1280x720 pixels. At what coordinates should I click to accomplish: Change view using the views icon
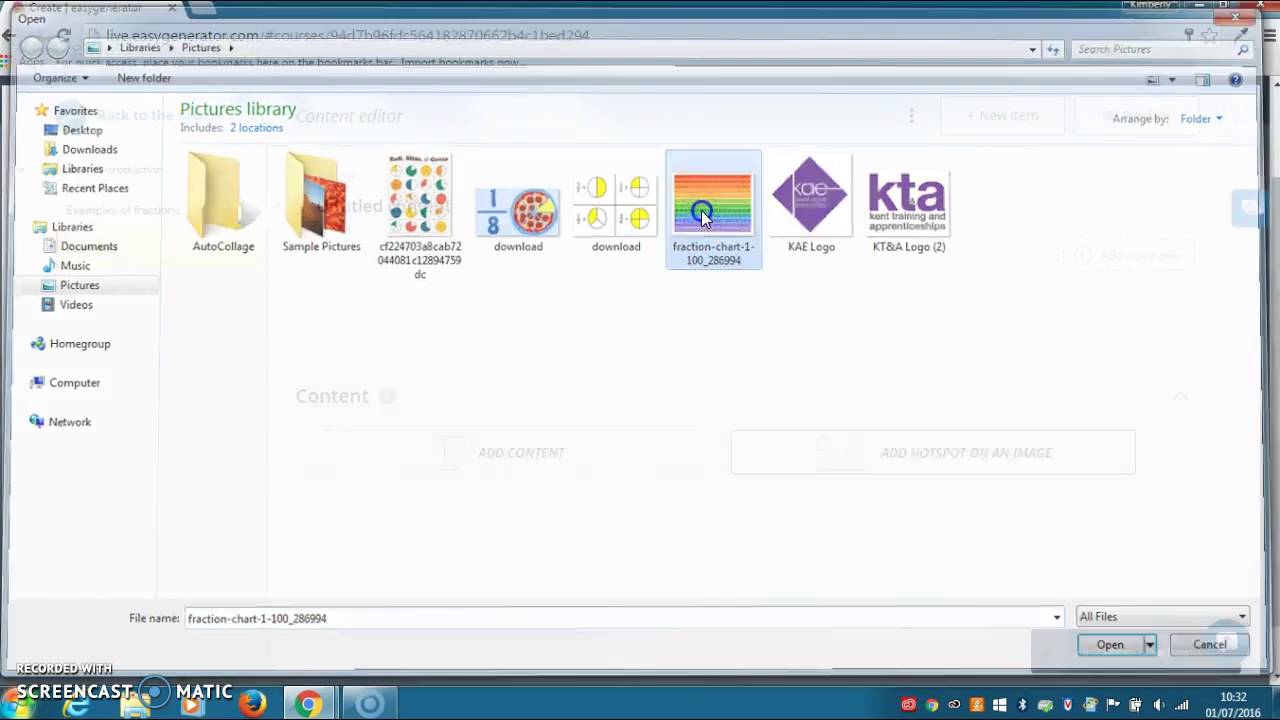[1153, 80]
